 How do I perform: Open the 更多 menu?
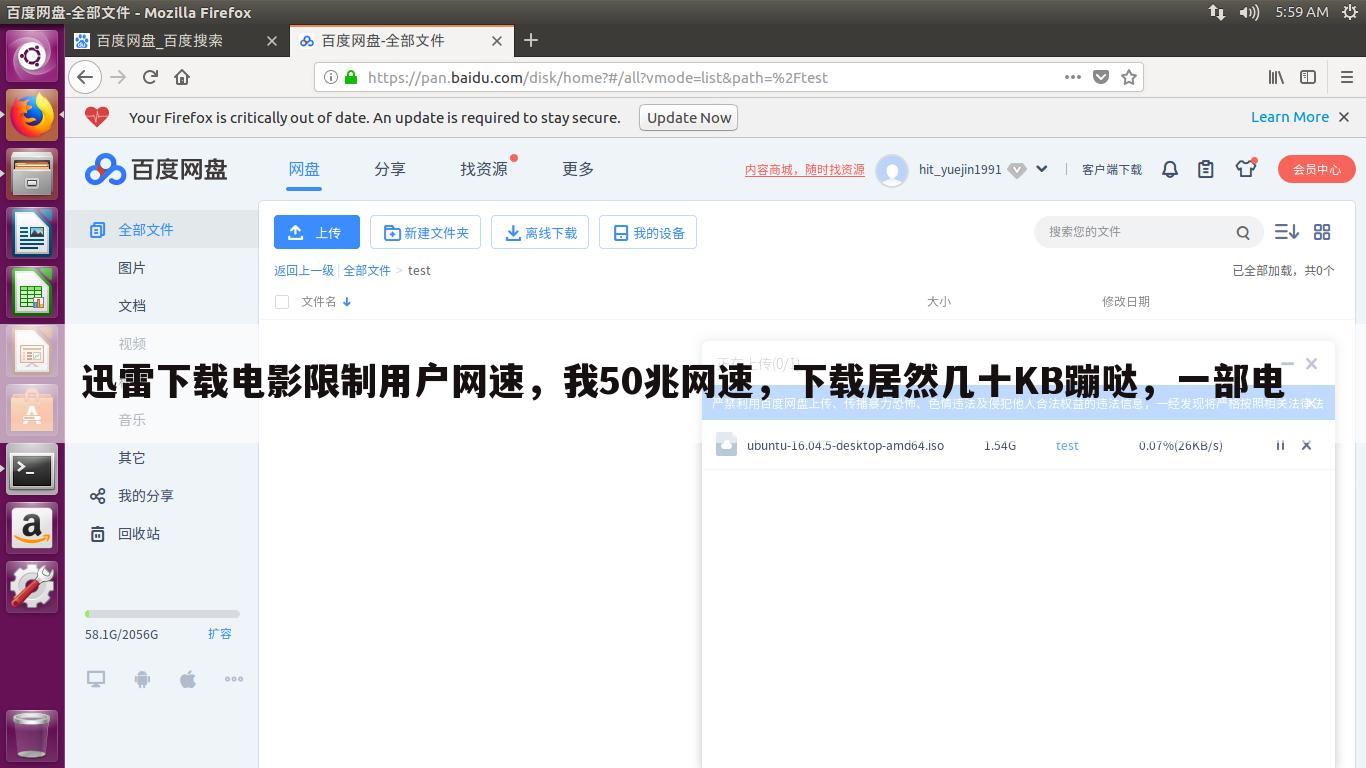578,169
